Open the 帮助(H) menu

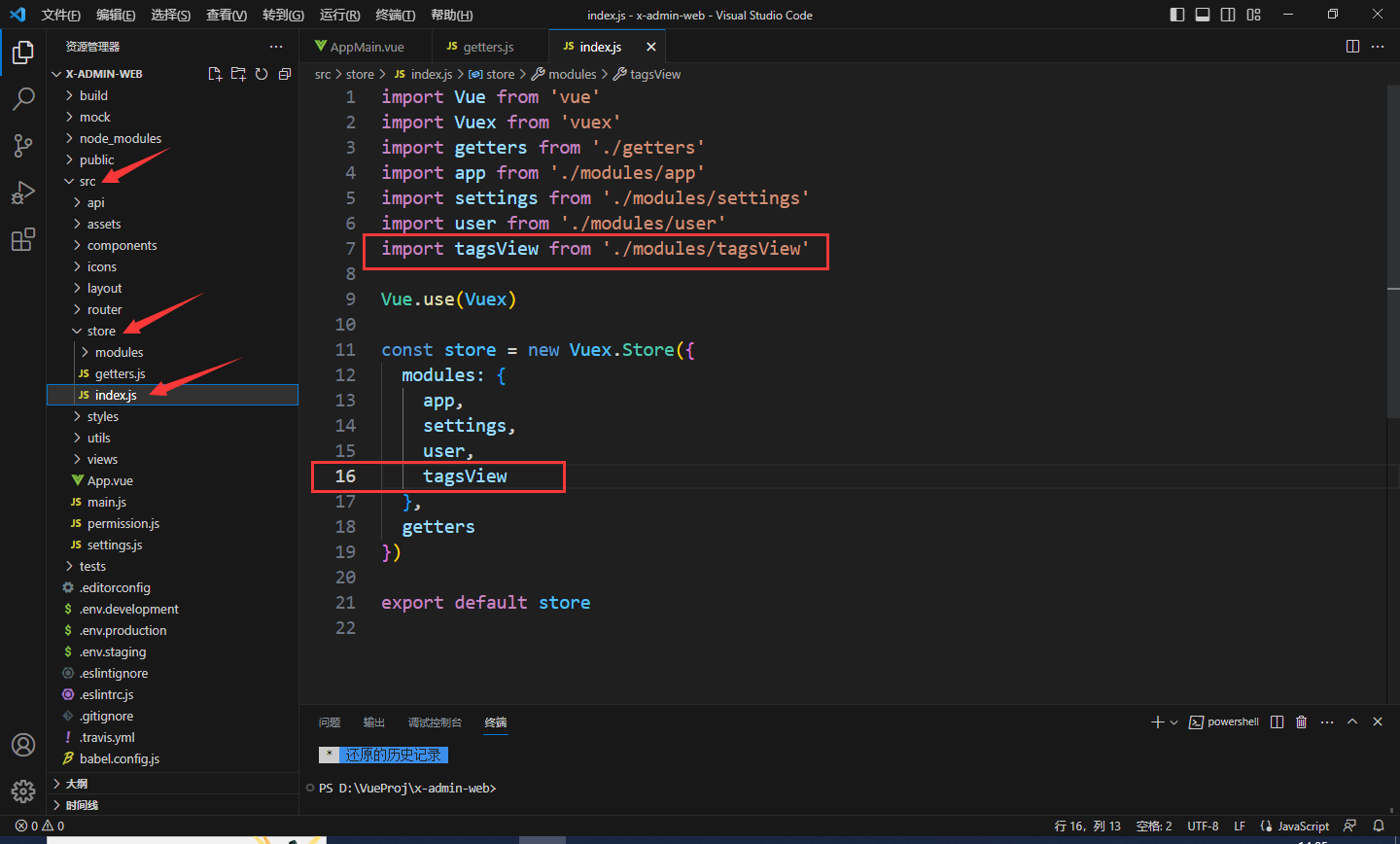click(451, 15)
